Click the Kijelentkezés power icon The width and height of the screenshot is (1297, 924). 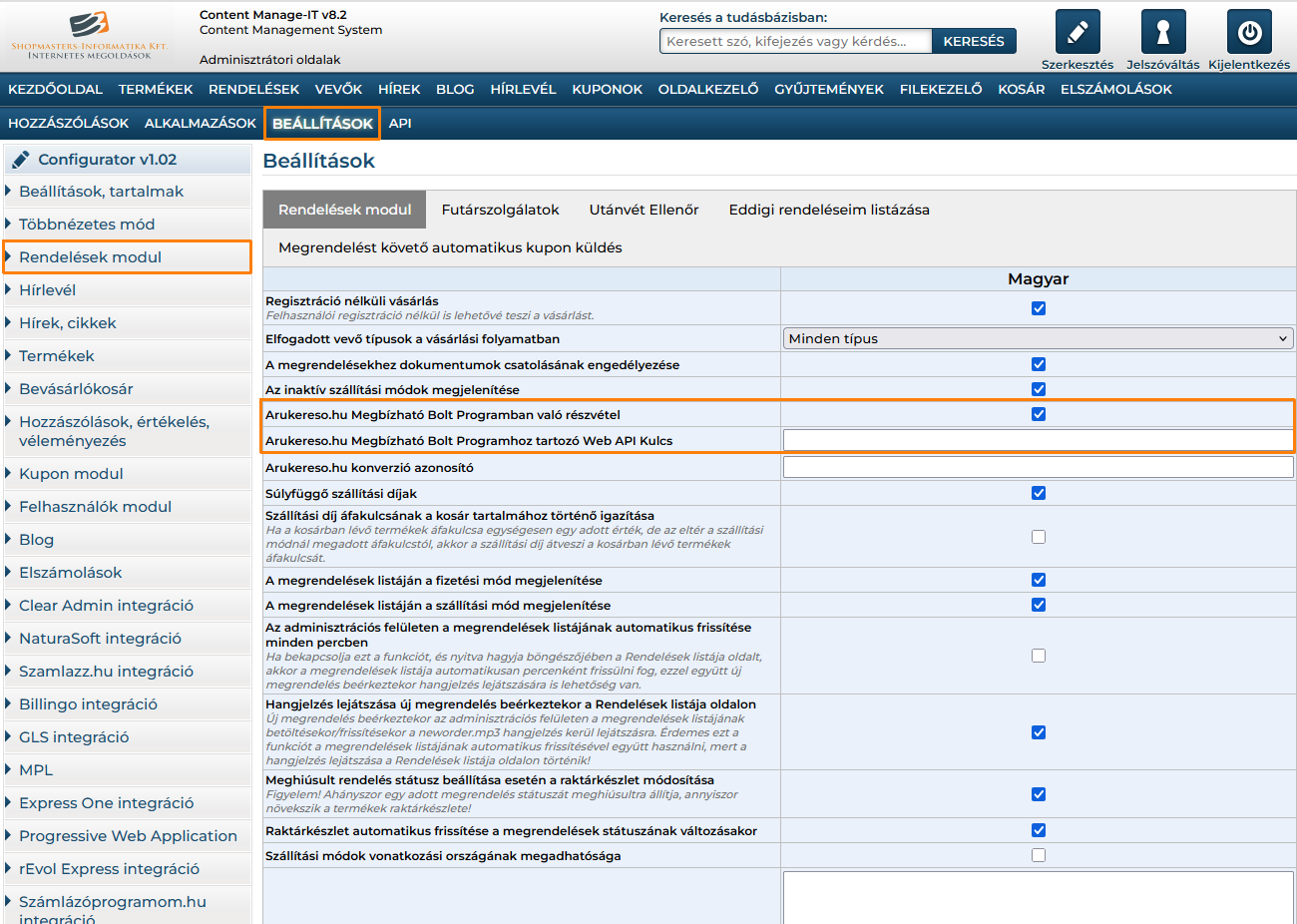1249,32
